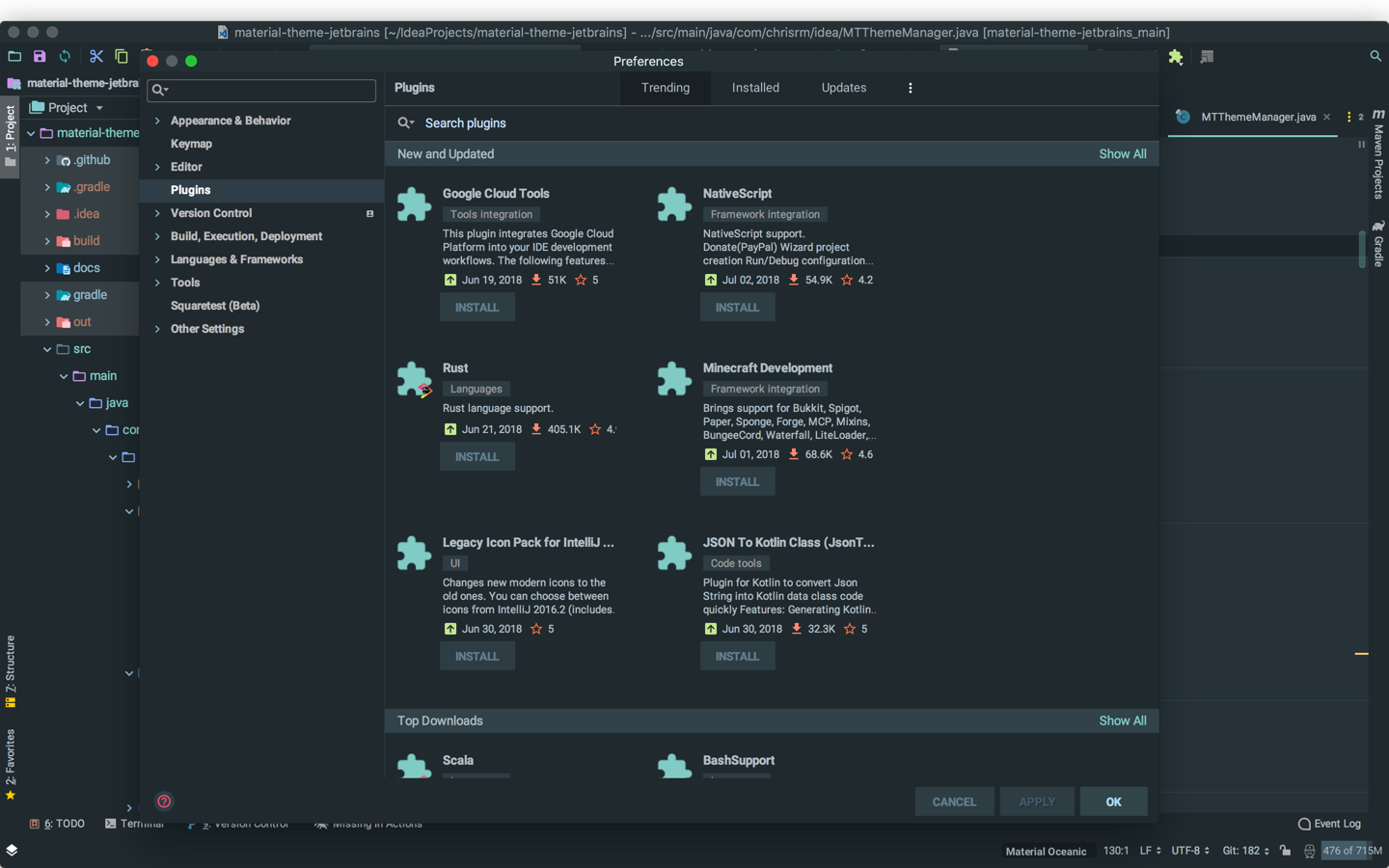Open the UTF-8 encoding selector

[x=1190, y=851]
